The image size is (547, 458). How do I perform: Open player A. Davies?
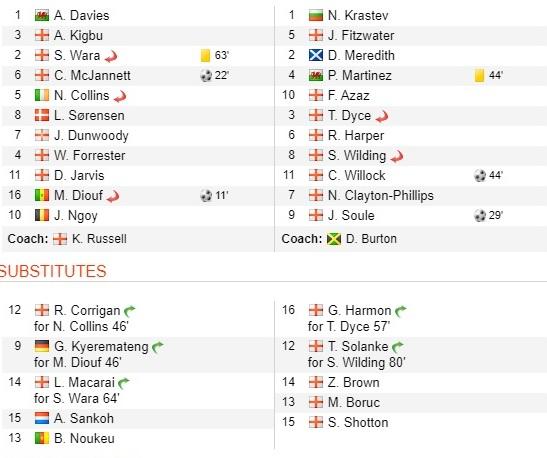point(82,16)
